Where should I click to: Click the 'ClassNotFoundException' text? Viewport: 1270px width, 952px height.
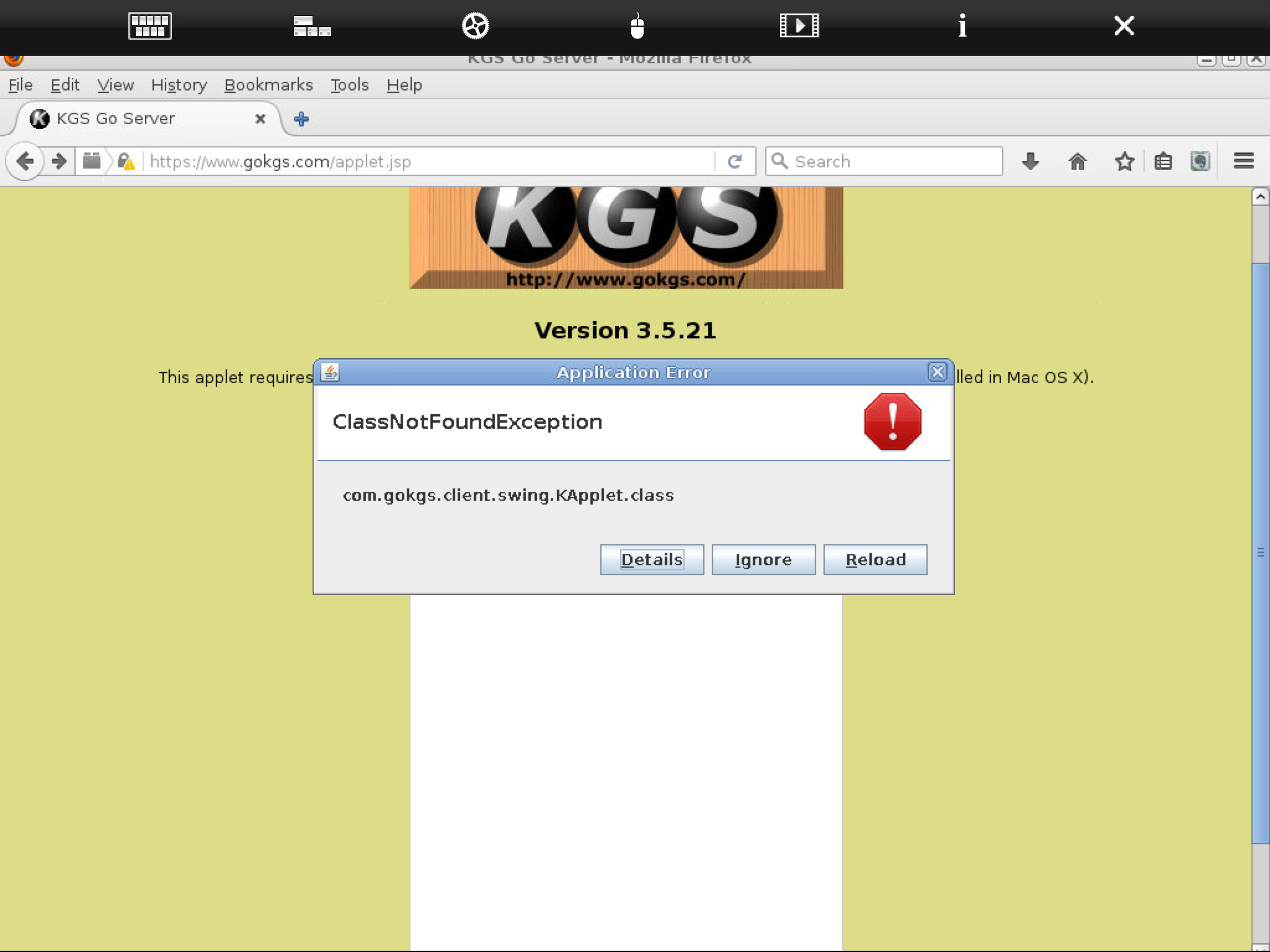point(468,422)
